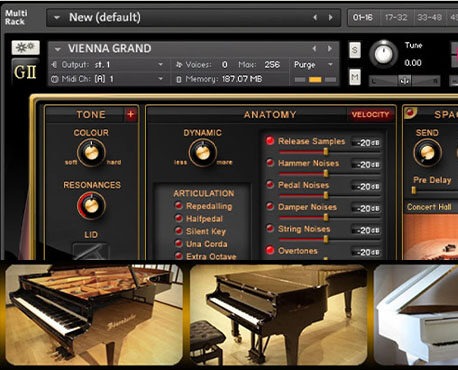458x370 pixels.
Task: Switch to rack page 17-32
Action: [396, 17]
